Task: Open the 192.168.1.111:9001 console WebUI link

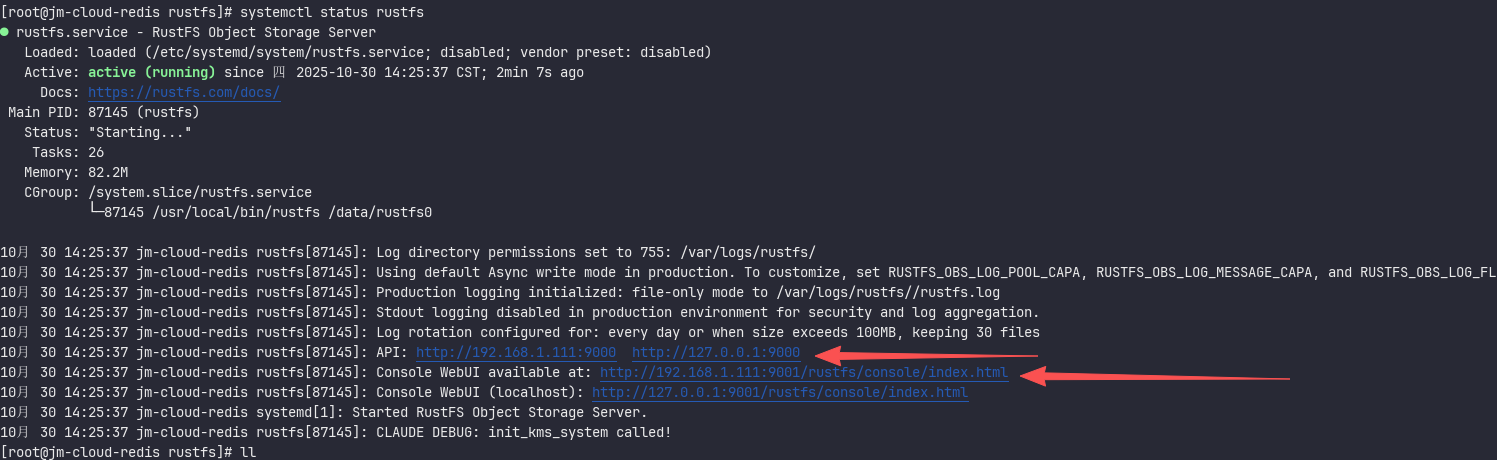Action: point(804,372)
